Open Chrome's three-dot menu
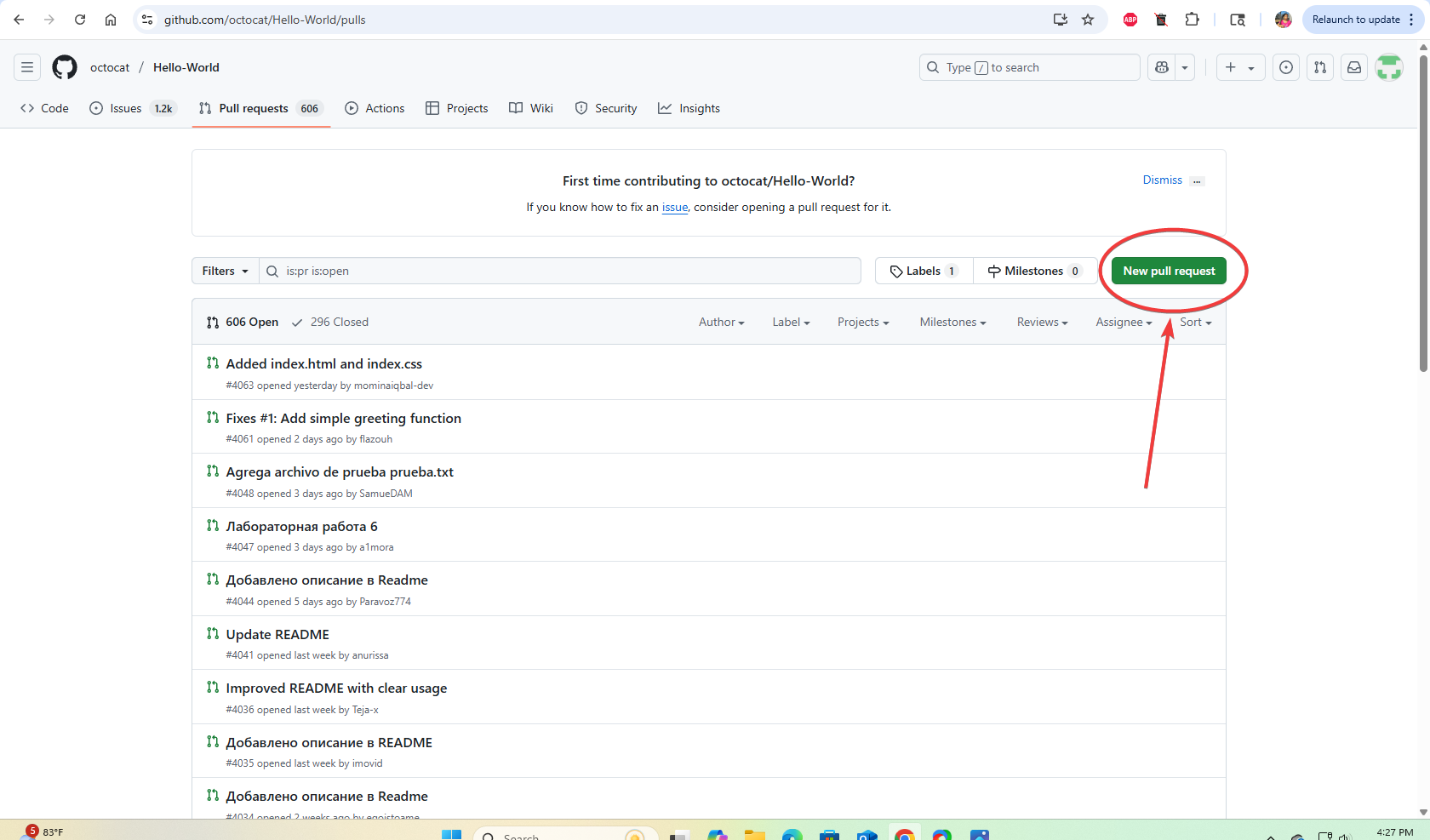Screen dimensions: 1430x840 [x=1411, y=20]
